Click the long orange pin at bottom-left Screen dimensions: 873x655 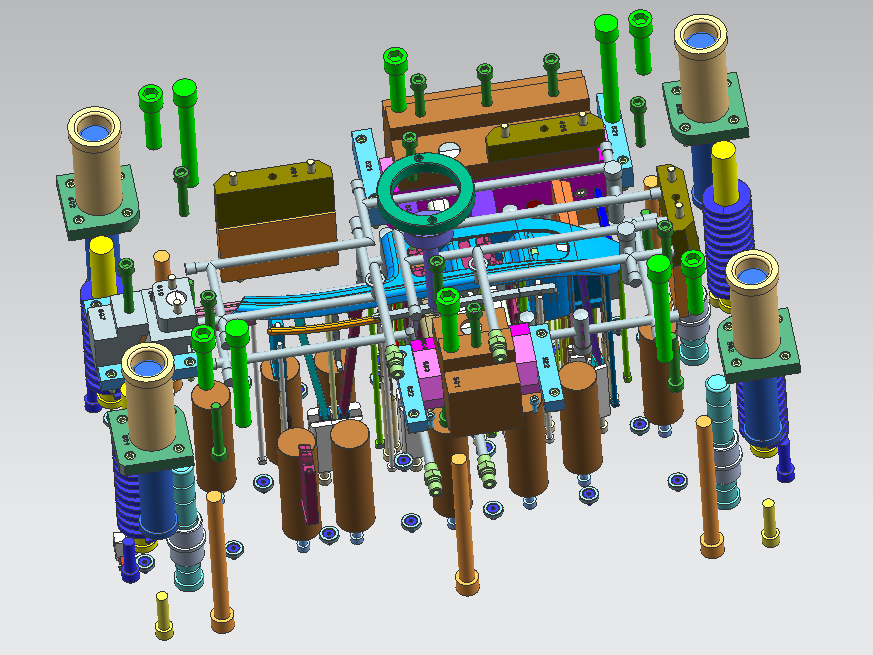pyautogui.click(x=219, y=560)
